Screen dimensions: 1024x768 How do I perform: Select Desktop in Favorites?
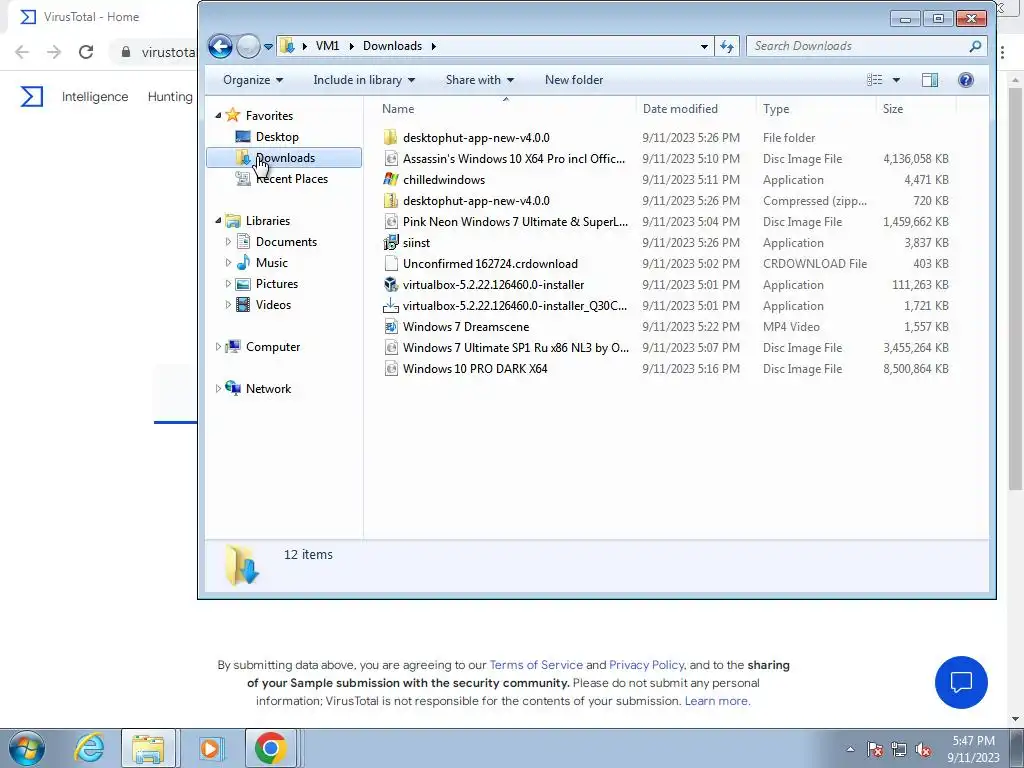pos(277,136)
